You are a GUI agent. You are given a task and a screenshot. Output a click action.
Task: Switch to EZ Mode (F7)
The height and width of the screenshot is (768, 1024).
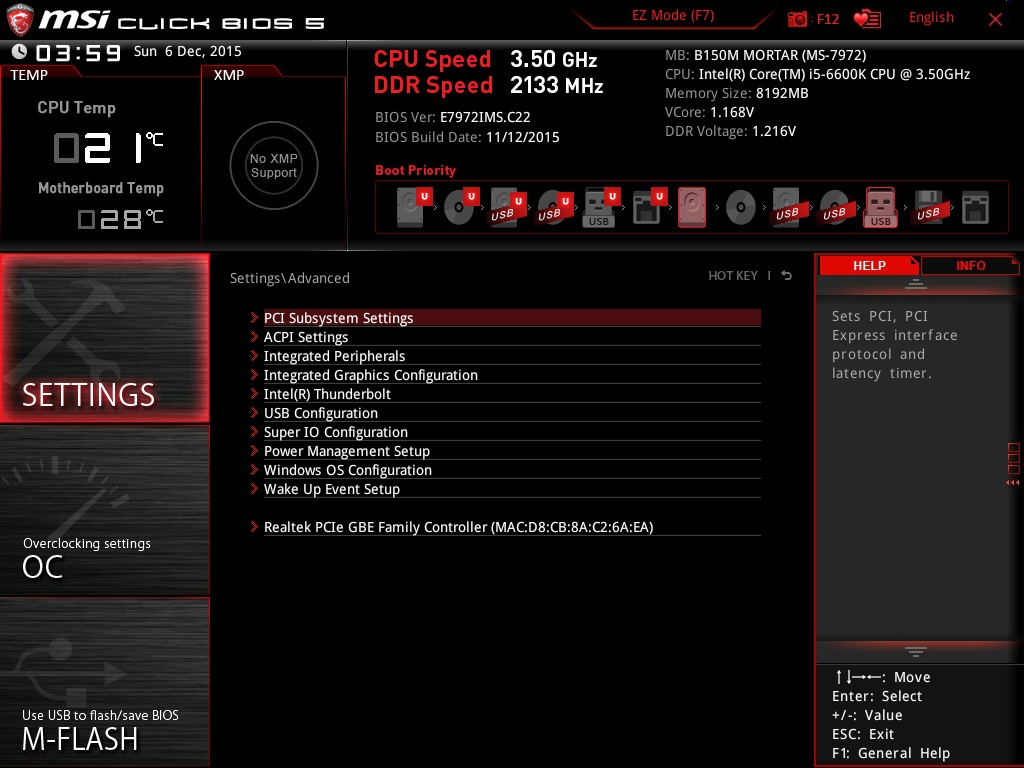pos(673,16)
